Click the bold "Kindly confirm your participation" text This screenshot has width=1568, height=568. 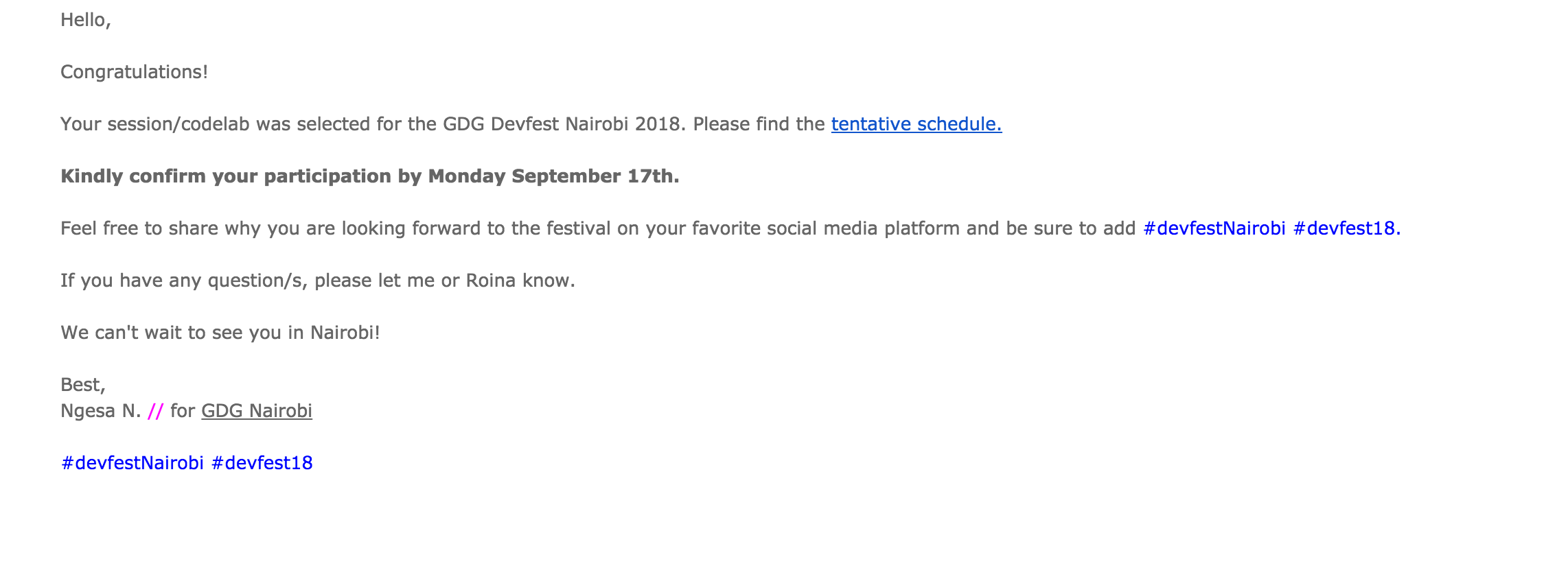coord(226,176)
